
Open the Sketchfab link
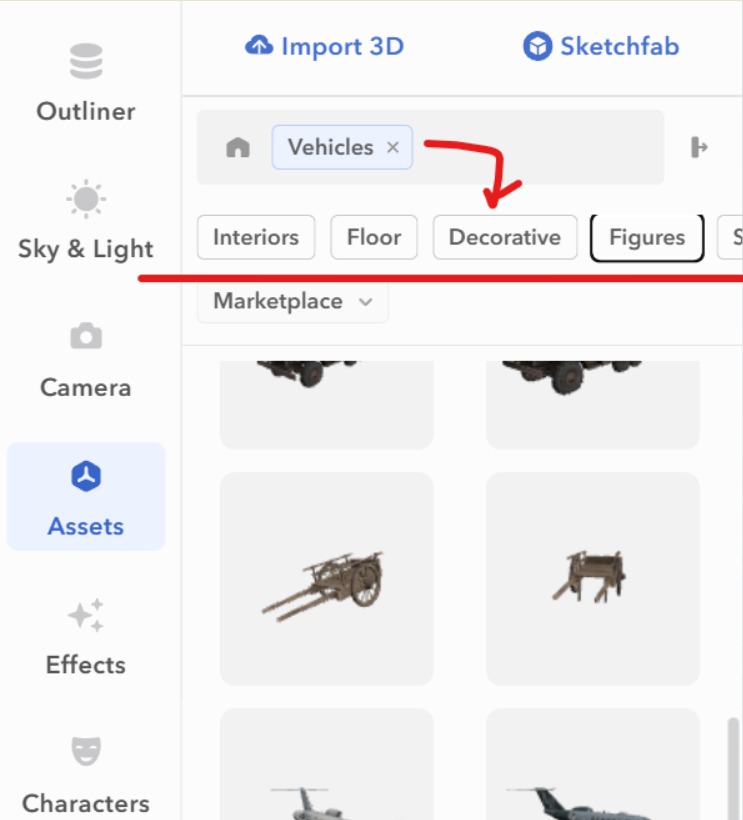(601, 47)
